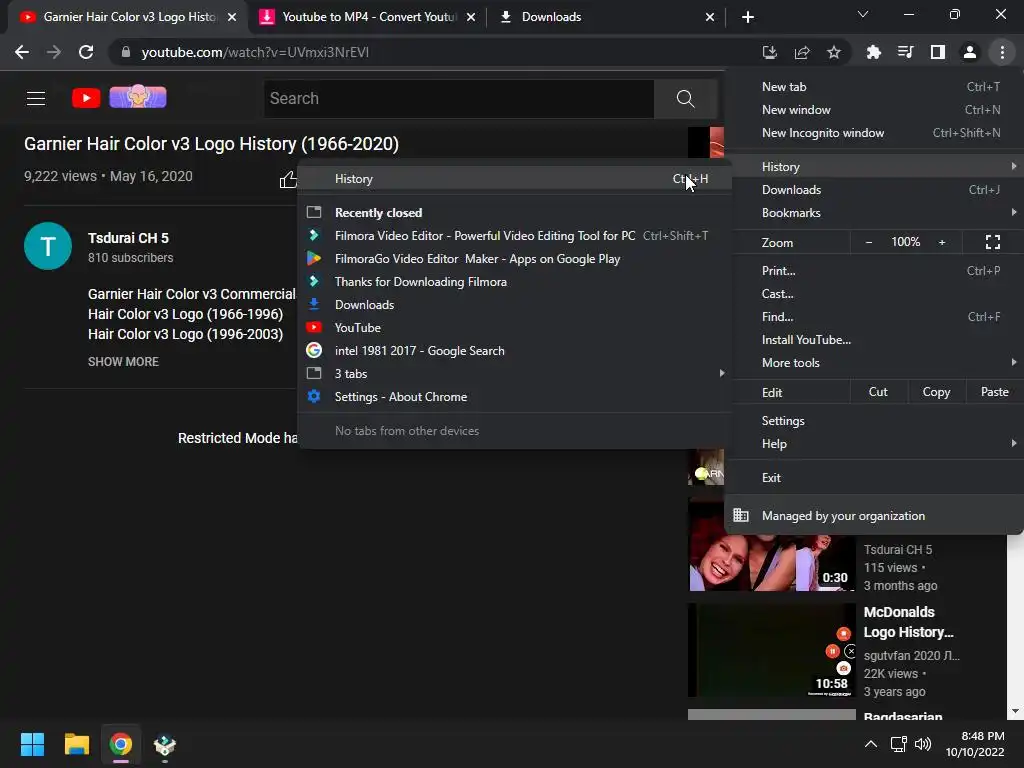Open the tab search chevron

tap(863, 14)
